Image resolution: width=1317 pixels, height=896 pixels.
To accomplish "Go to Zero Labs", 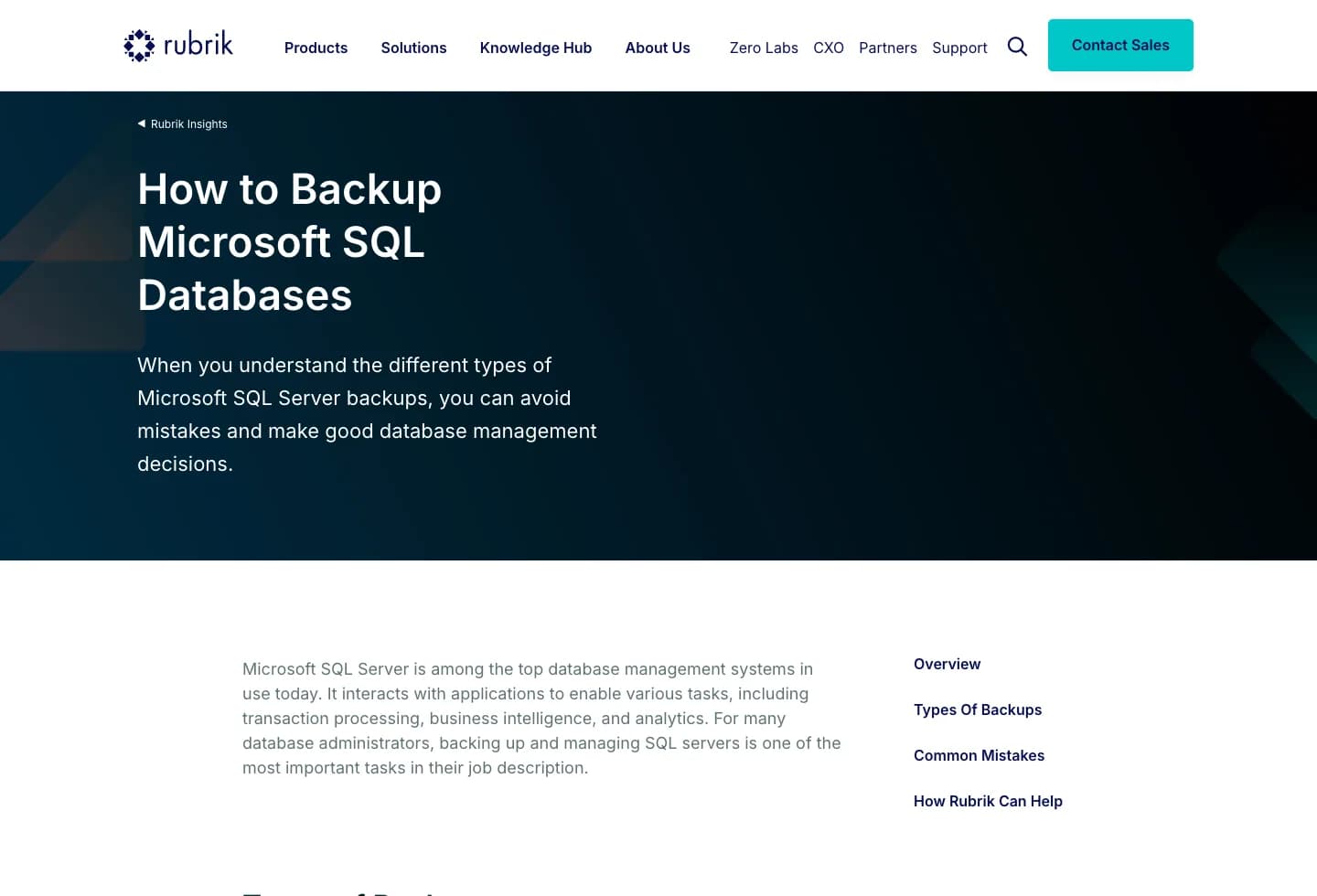I will [764, 48].
